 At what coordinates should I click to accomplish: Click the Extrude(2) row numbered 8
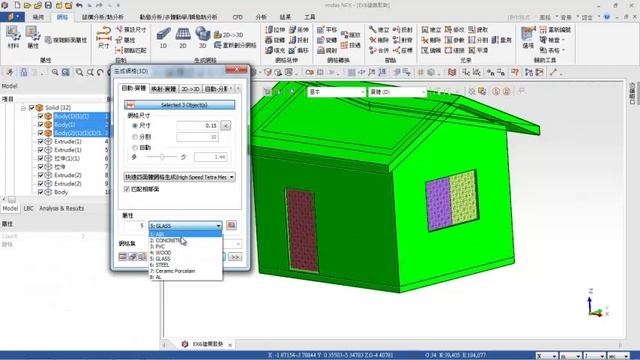click(x=67, y=175)
